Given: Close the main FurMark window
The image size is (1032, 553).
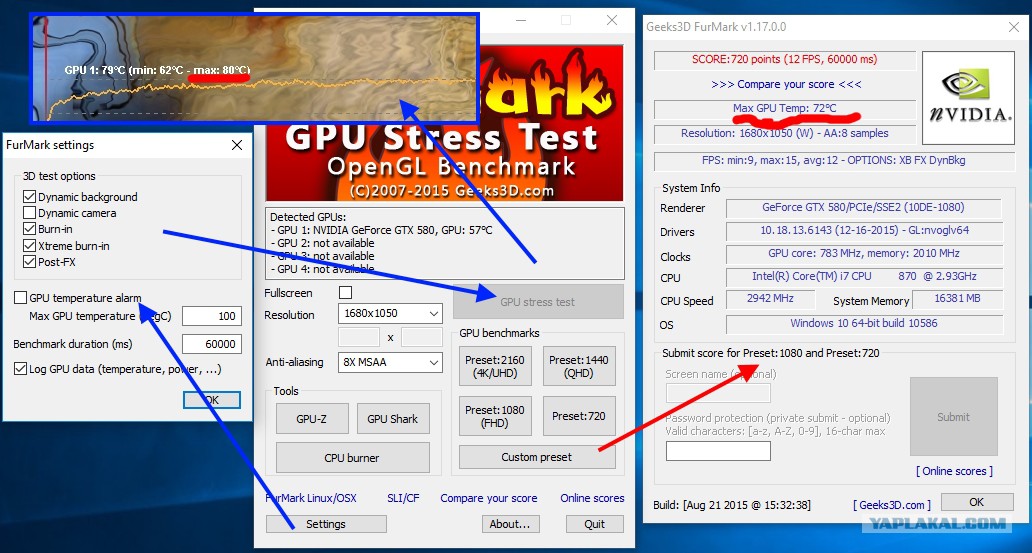Looking at the screenshot, I should click(x=612, y=20).
